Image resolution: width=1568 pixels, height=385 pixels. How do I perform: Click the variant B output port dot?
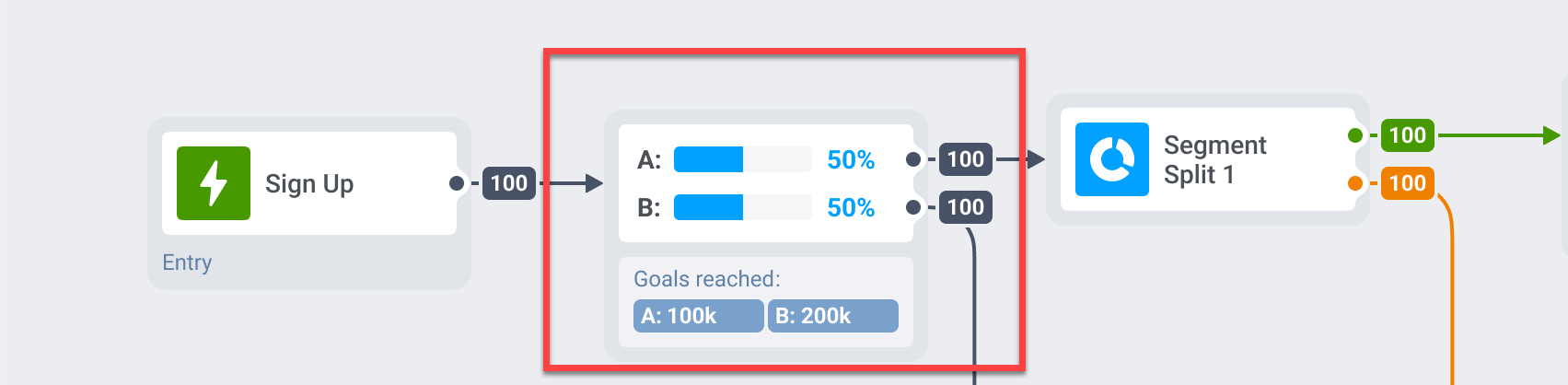click(913, 207)
